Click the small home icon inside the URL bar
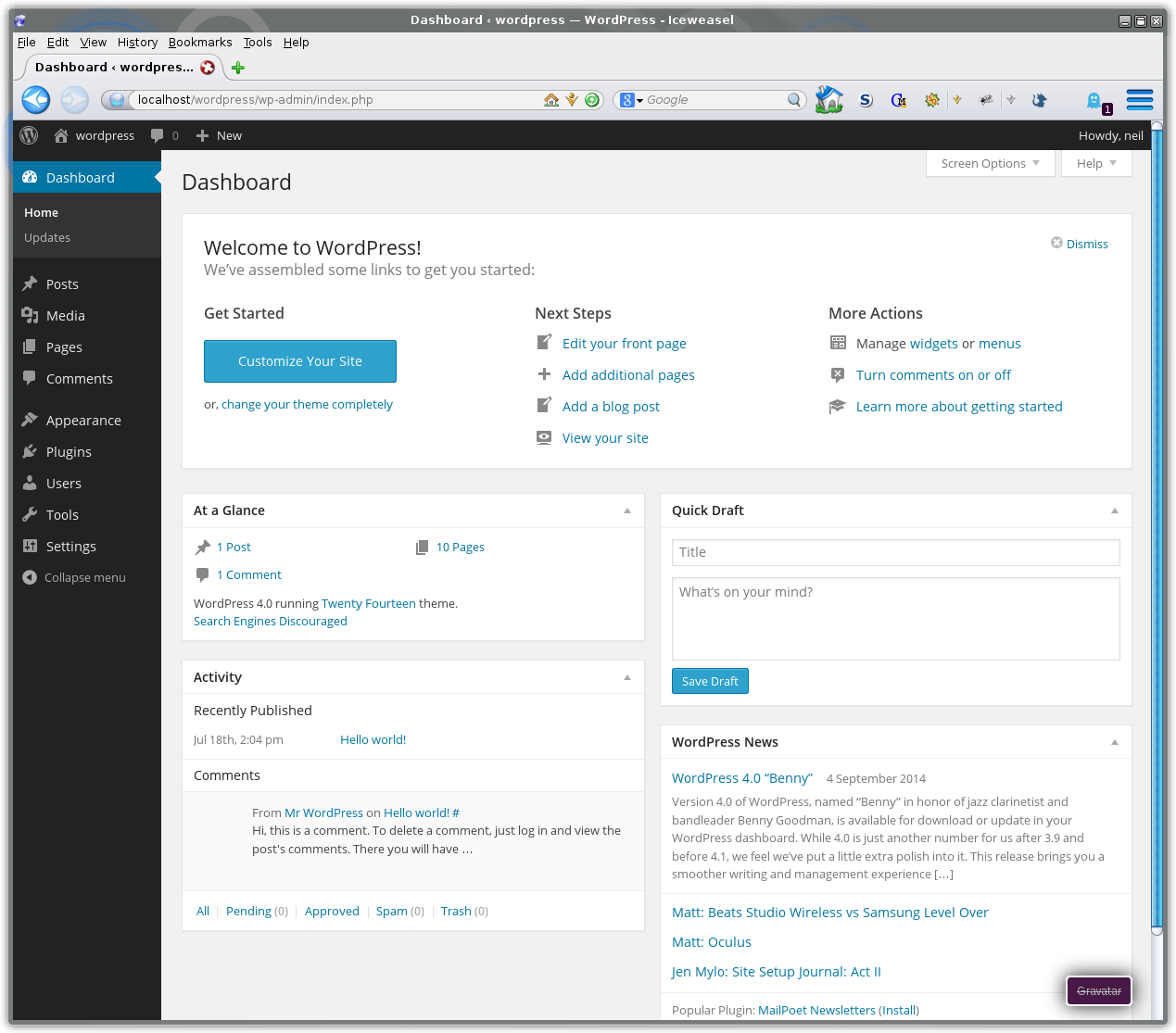This screenshot has height=1033, width=1176. tap(551, 99)
